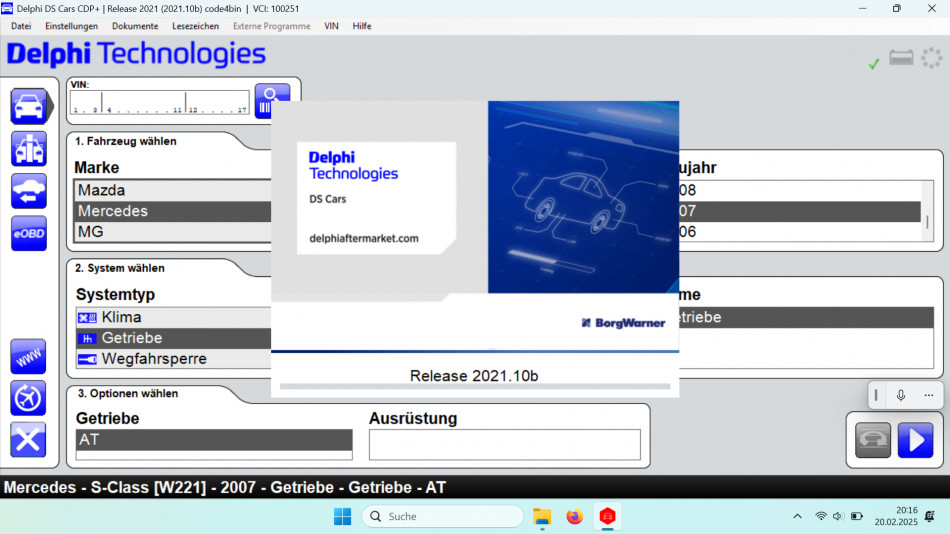Open File Explorer from the taskbar
This screenshot has height=534, width=950.
pyautogui.click(x=542, y=516)
